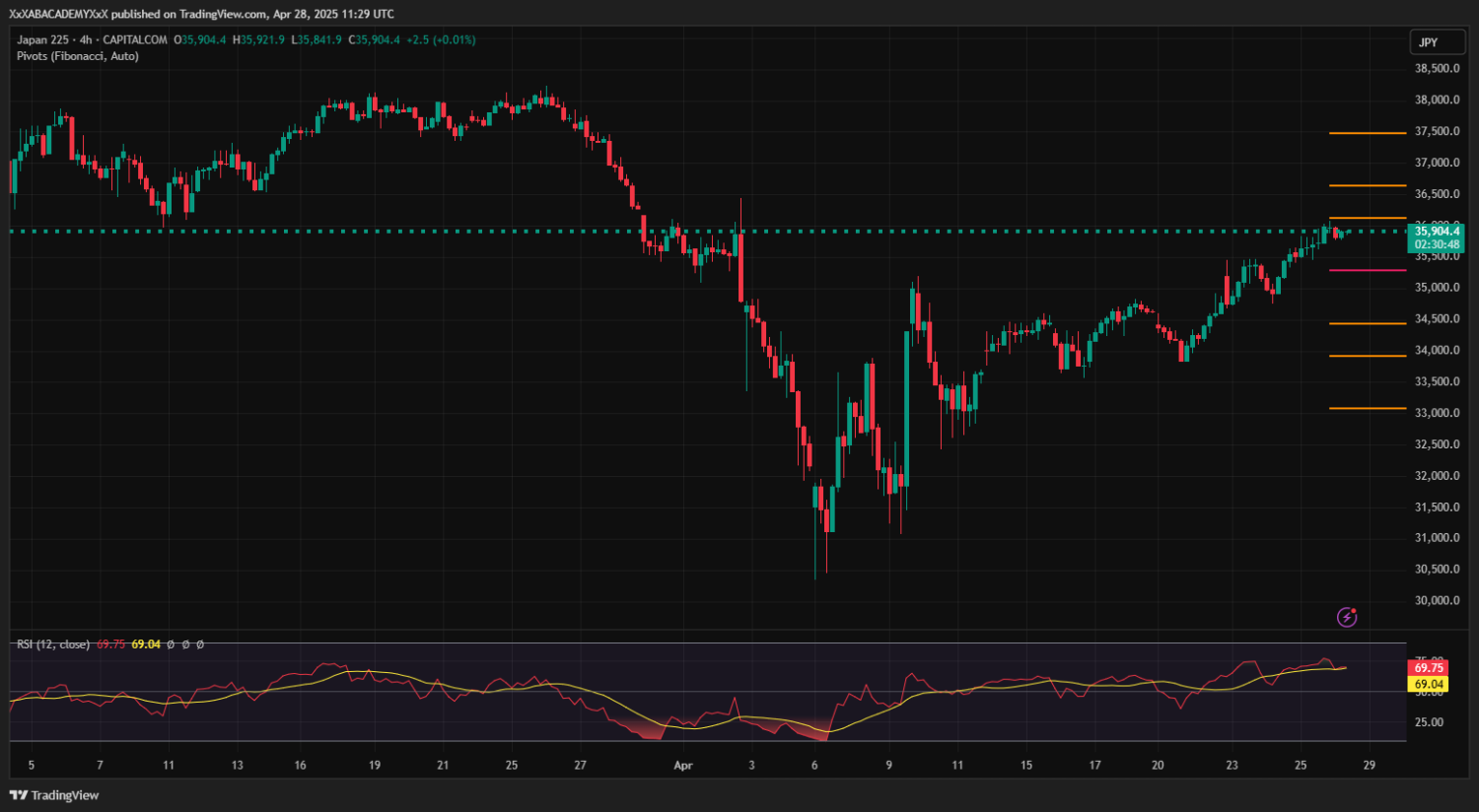Screen dimensions: 1479x812
Task: Click the 38,500.0 price axis label
Action: (x=1437, y=69)
